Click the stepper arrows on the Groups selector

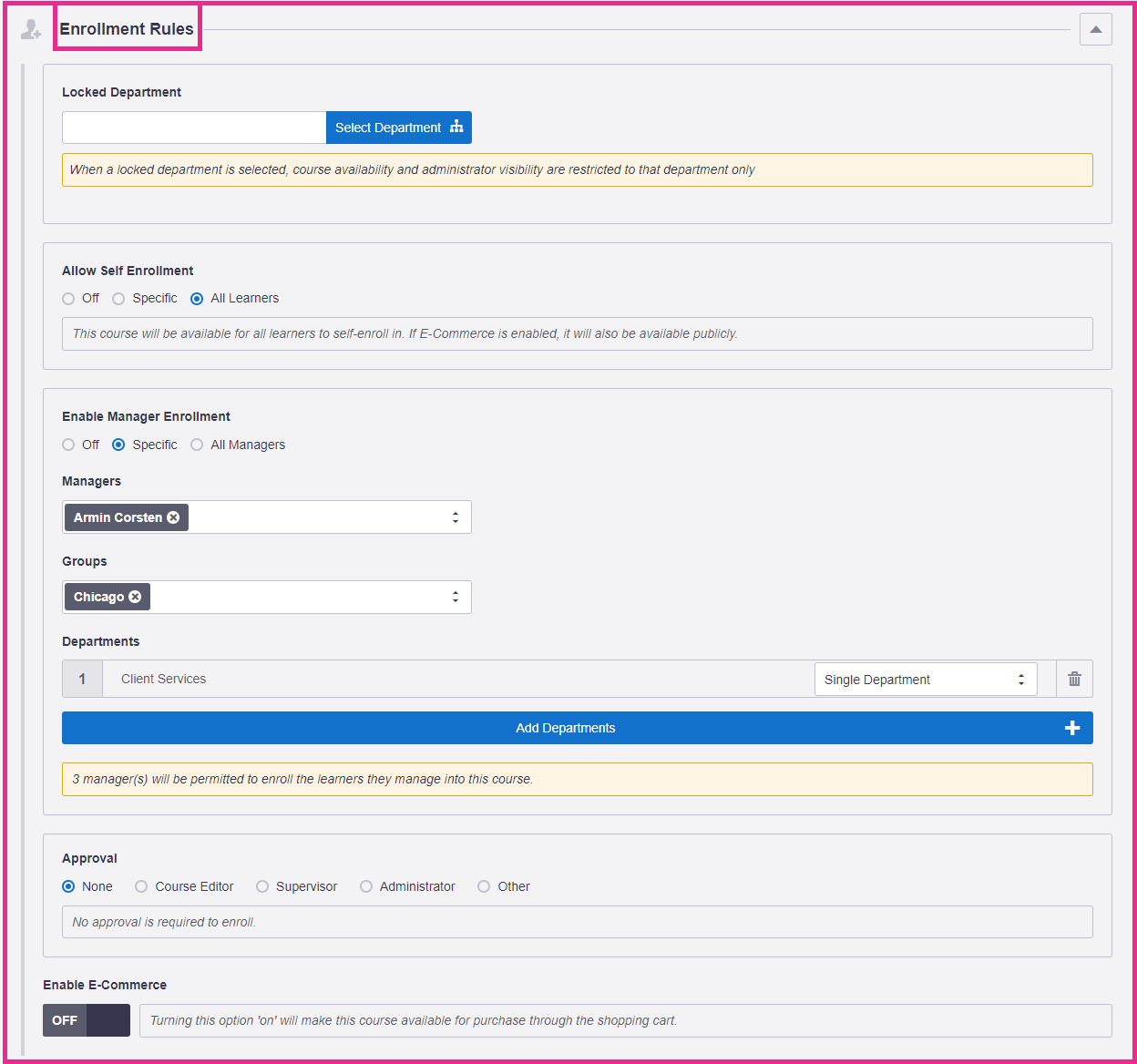click(x=456, y=597)
